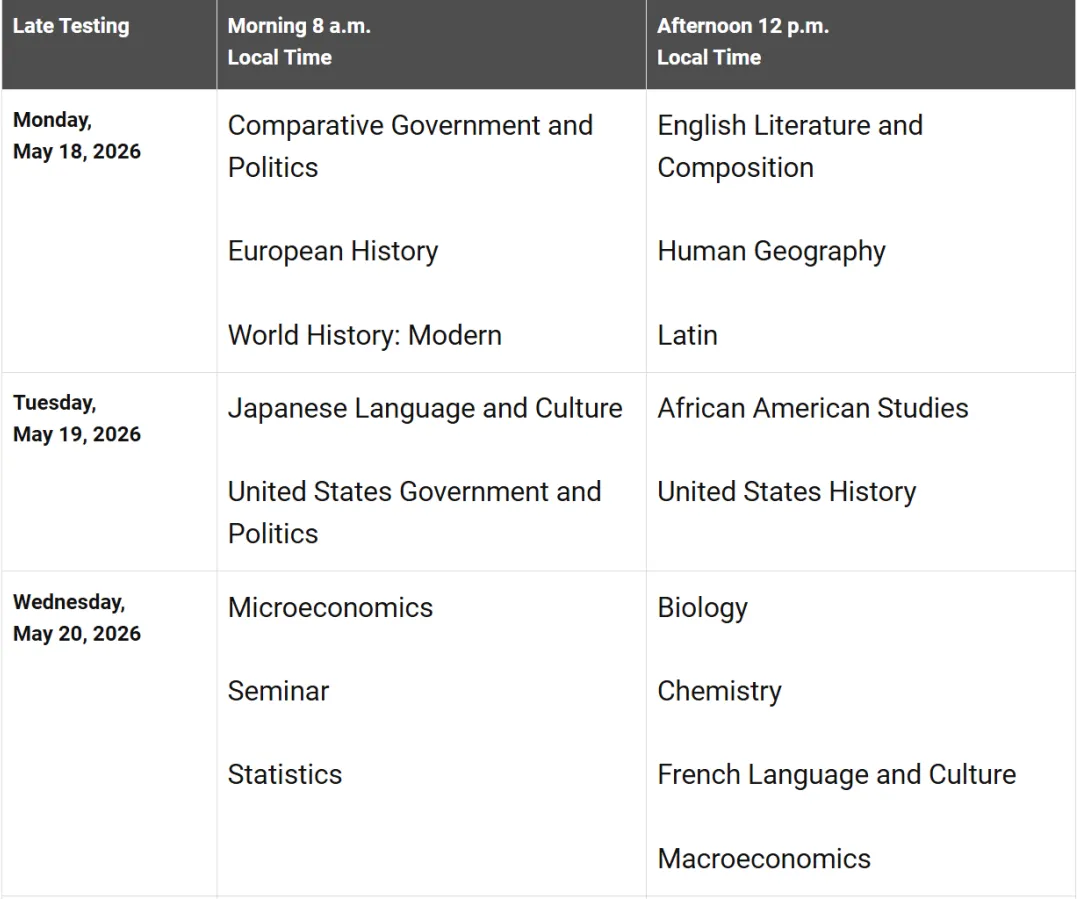Viewport: 1077px width, 899px height.
Task: Select the Microeconomics exam
Action: point(330,608)
